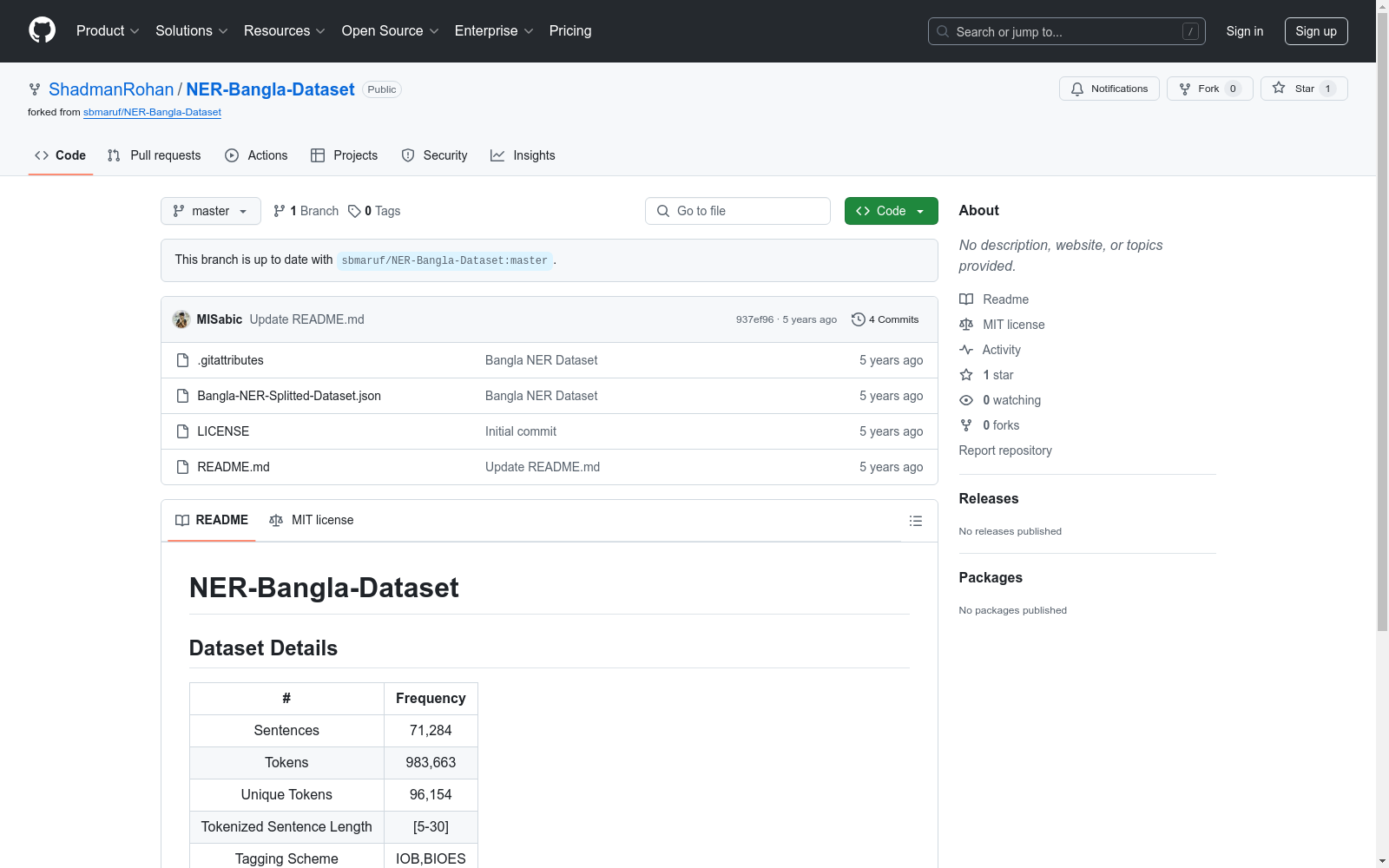Fork the NER-Bangla-Dataset repository
Image resolution: width=1389 pixels, height=868 pixels.
coord(1209,89)
